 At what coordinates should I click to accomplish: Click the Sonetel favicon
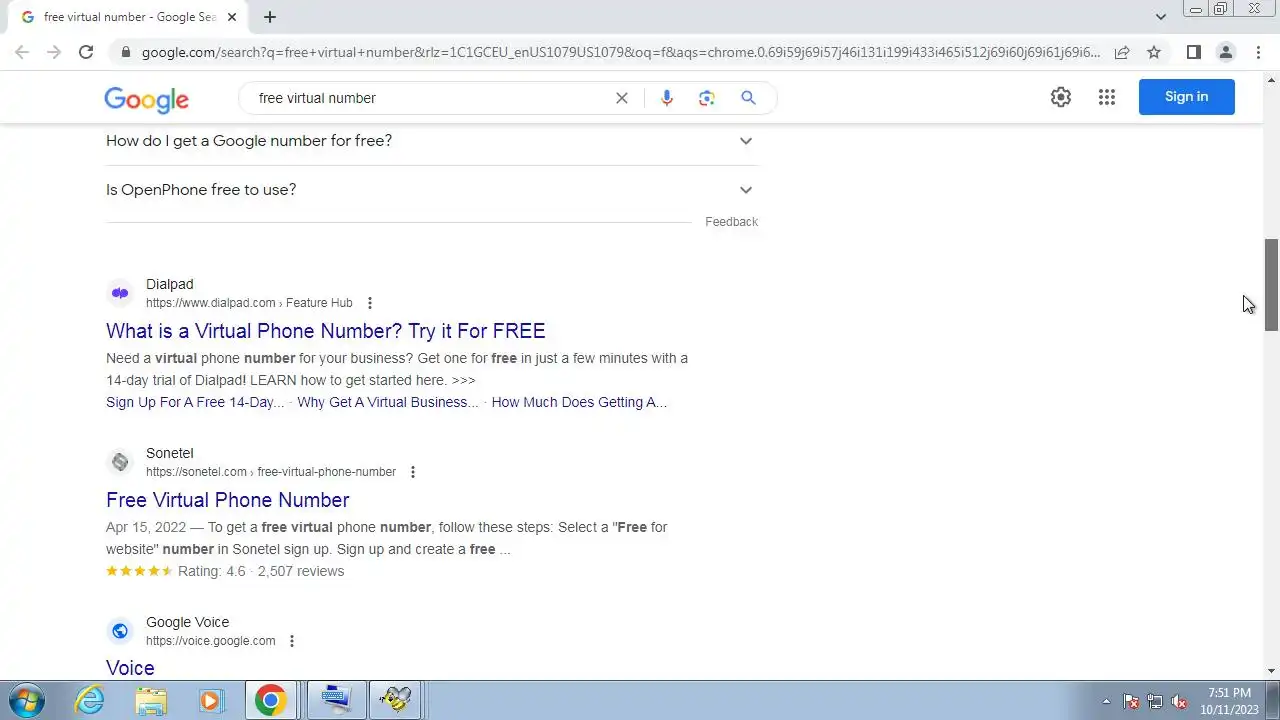120,462
